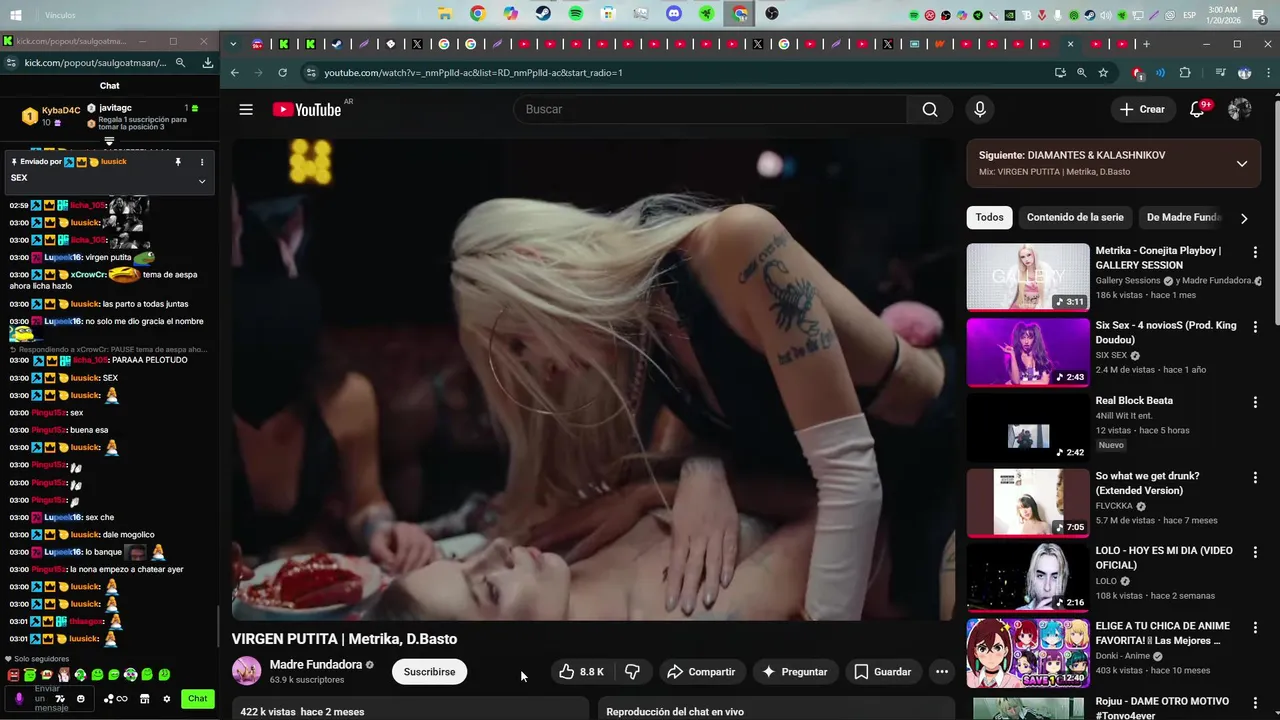Save the video with Guardar

[x=882, y=672]
